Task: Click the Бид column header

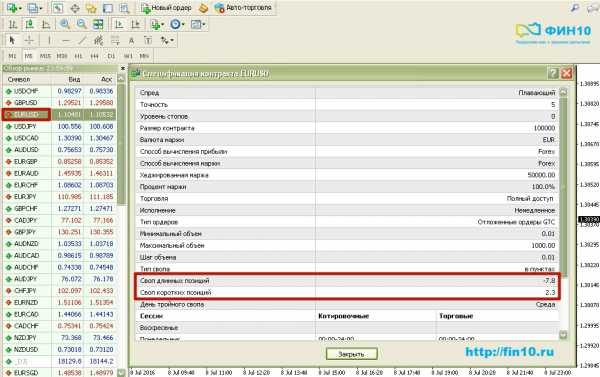Action: 67,79
